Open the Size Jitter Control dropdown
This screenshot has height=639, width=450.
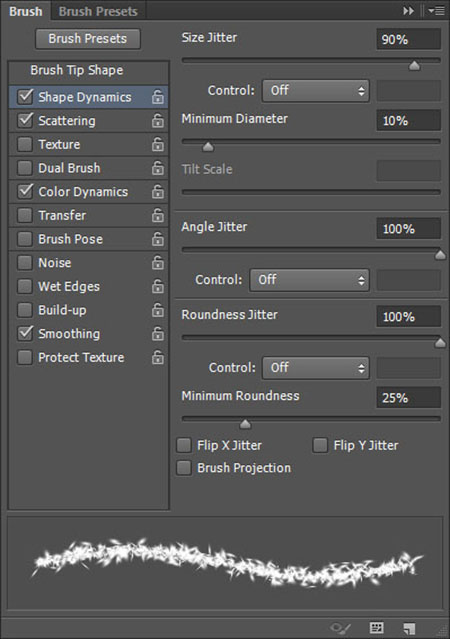tap(315, 90)
